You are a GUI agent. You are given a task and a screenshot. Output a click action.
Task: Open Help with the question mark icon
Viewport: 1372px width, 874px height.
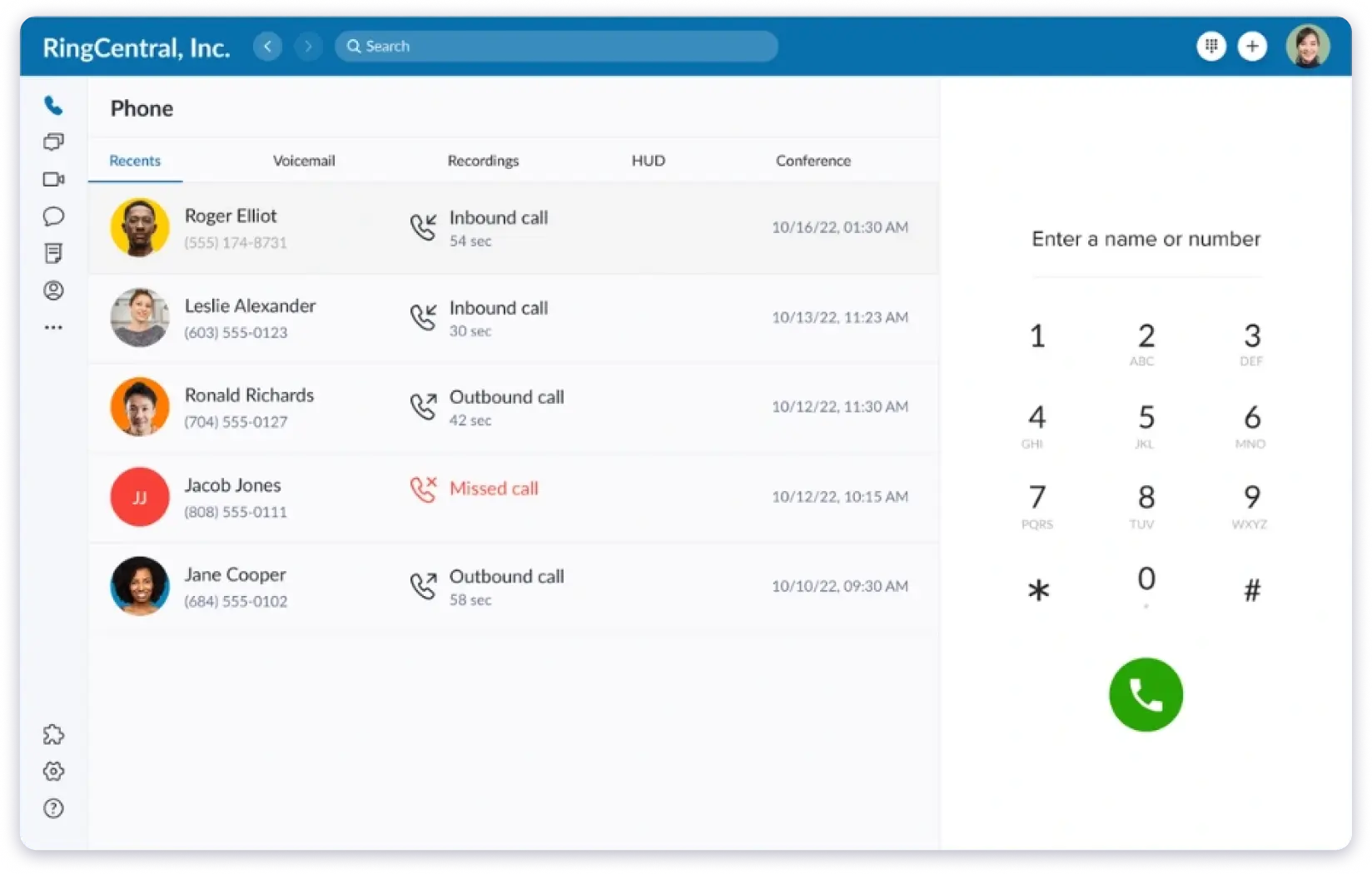point(53,807)
